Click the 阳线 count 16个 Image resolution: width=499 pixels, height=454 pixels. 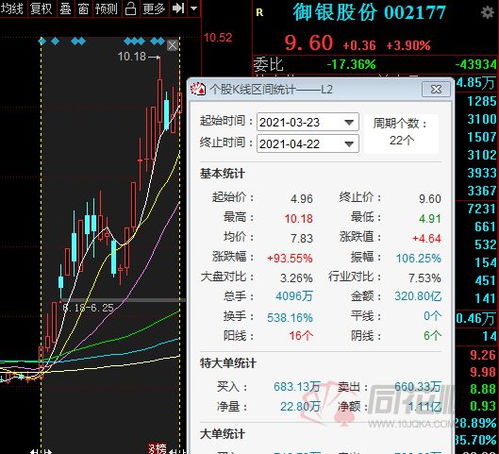[x=301, y=336]
